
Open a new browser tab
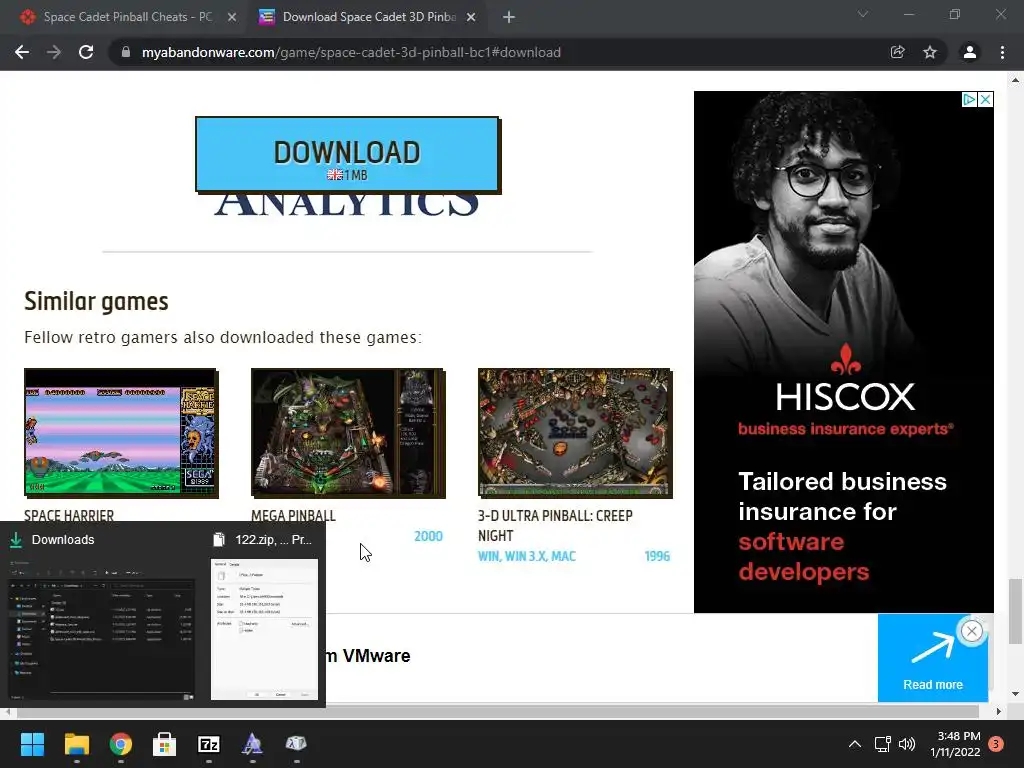pos(509,18)
